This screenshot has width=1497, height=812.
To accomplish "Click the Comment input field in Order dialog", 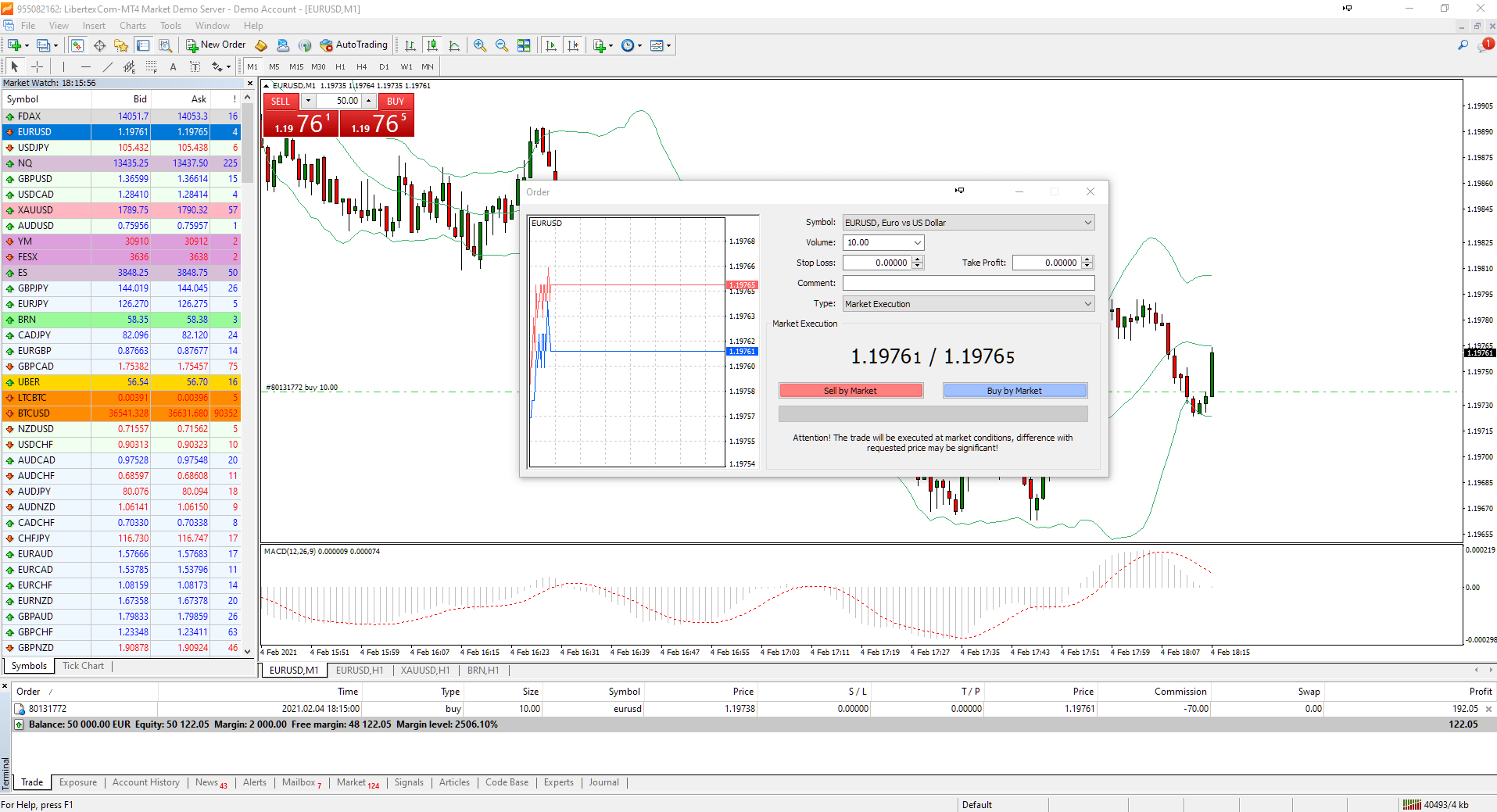I will pos(968,283).
